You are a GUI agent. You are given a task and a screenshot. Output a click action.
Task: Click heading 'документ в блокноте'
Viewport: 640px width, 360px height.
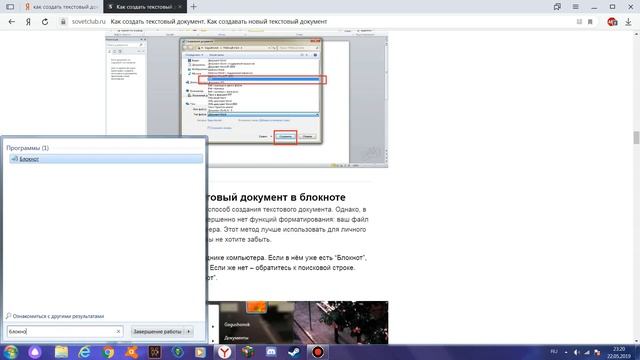tap(292, 197)
